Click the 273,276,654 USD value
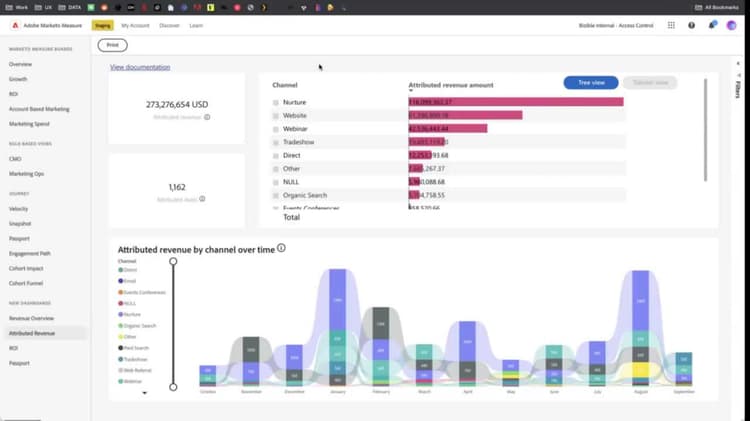Screen dimensions: 750x421 pos(177,104)
